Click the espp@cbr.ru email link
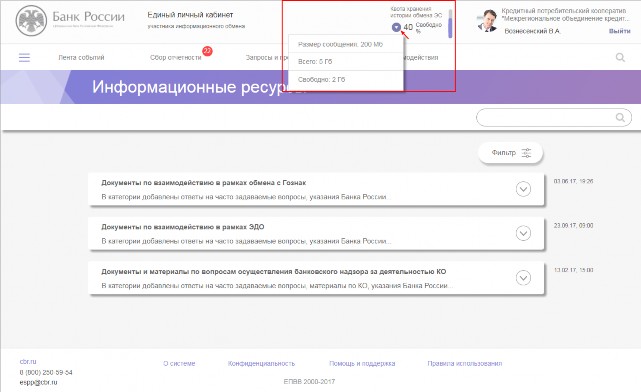This screenshot has height=392, width=641. pos(38,383)
